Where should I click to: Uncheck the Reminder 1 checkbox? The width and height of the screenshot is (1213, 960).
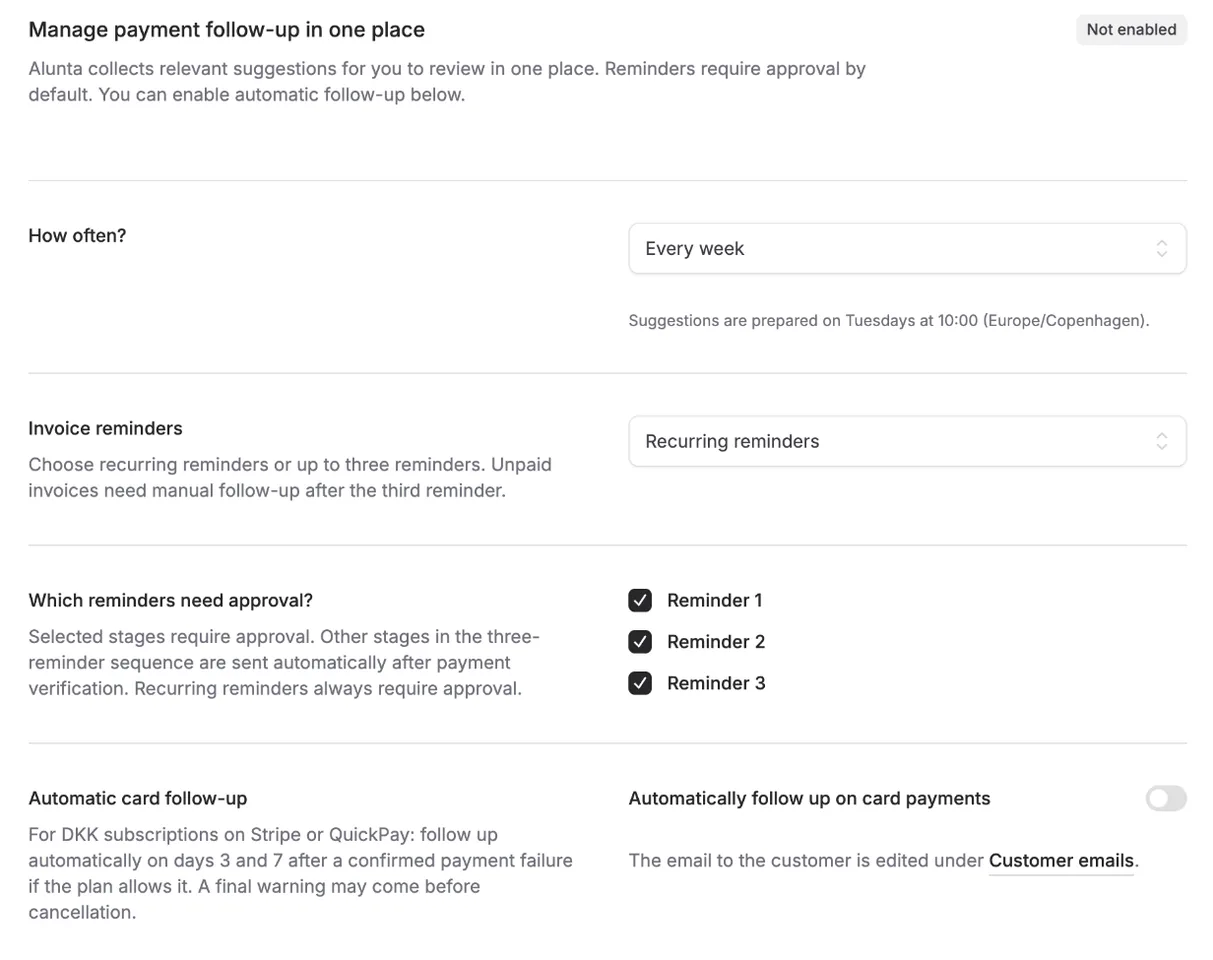point(640,601)
